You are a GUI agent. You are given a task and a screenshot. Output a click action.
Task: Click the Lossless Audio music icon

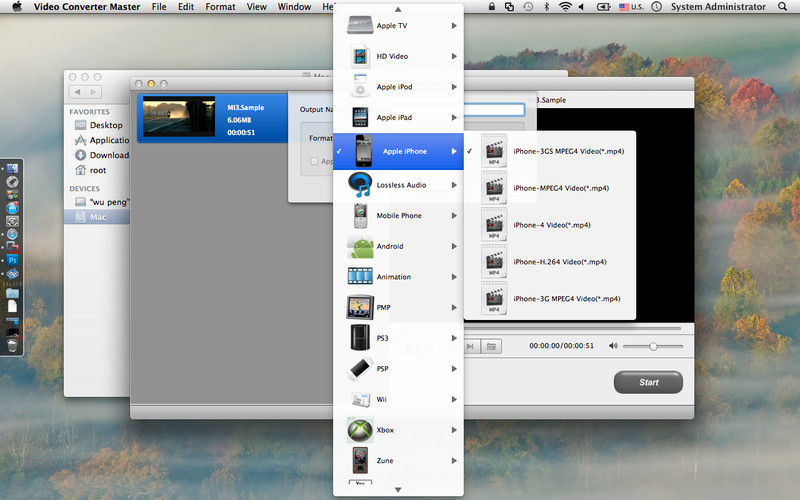tap(360, 185)
